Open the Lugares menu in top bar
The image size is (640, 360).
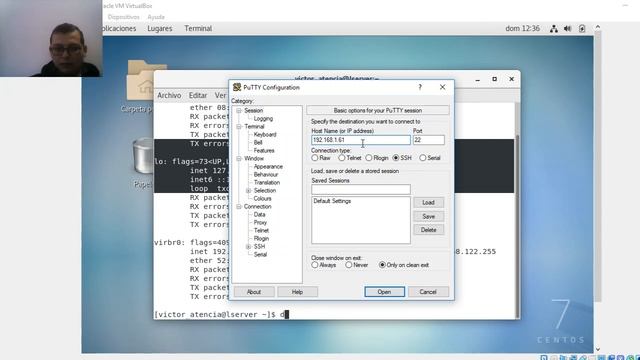coord(160,29)
